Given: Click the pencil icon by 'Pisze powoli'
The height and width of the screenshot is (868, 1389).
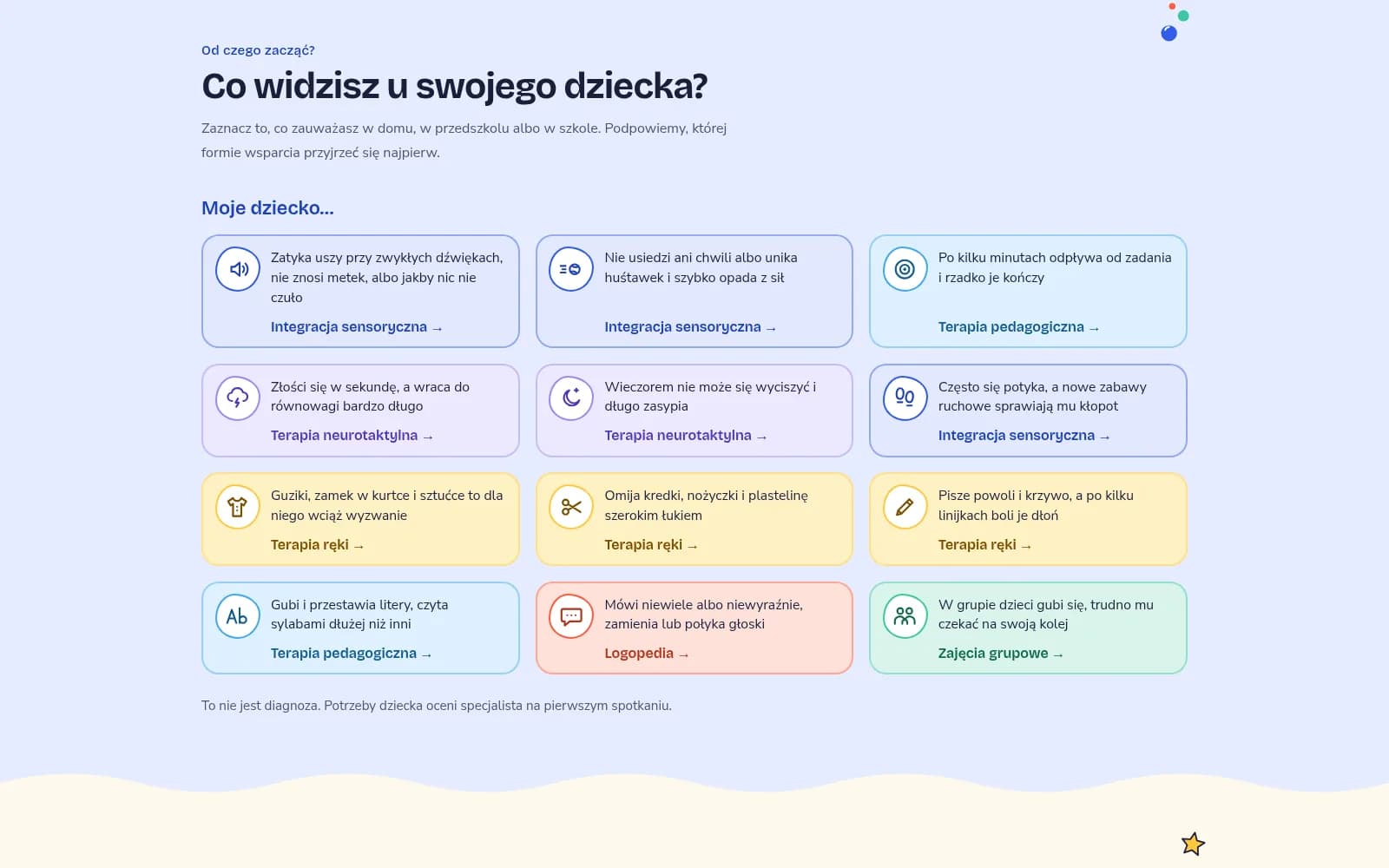Looking at the screenshot, I should 905,507.
